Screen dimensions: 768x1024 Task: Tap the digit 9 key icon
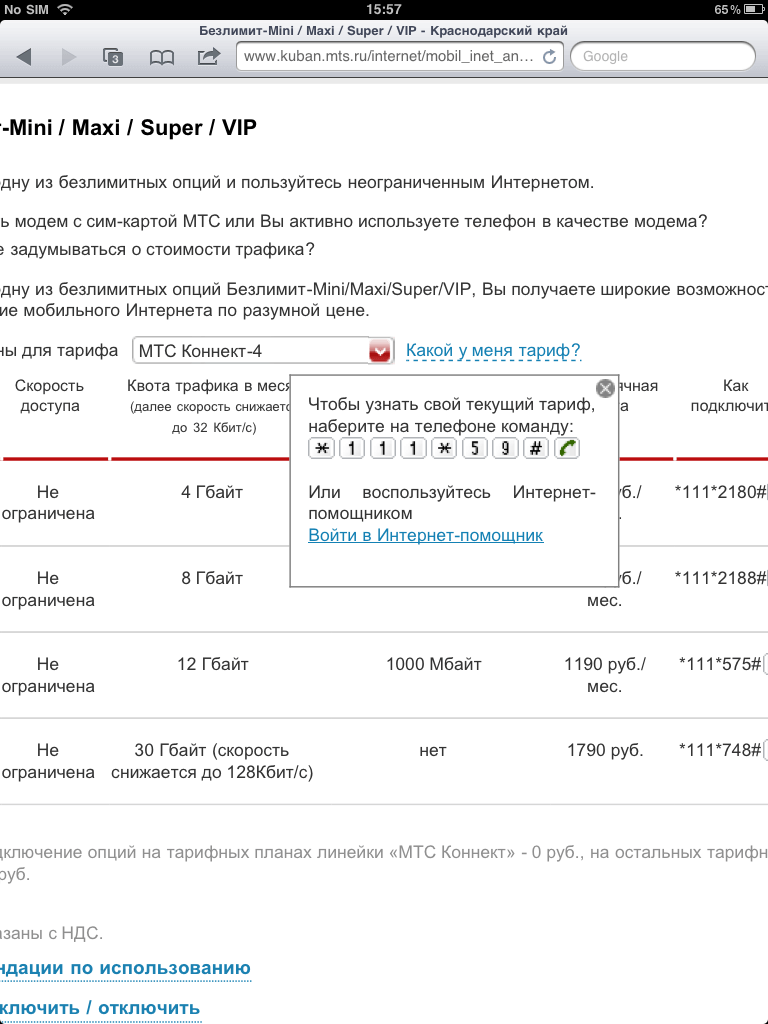pyautogui.click(x=505, y=448)
